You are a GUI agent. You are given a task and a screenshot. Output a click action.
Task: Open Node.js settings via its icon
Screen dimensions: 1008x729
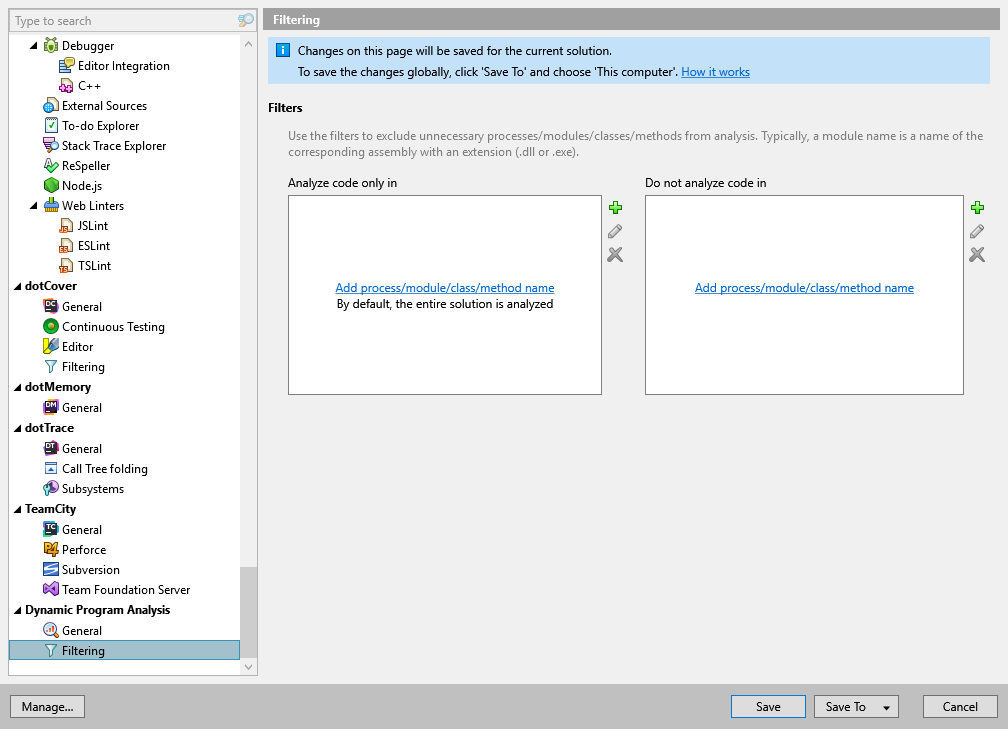[52, 185]
